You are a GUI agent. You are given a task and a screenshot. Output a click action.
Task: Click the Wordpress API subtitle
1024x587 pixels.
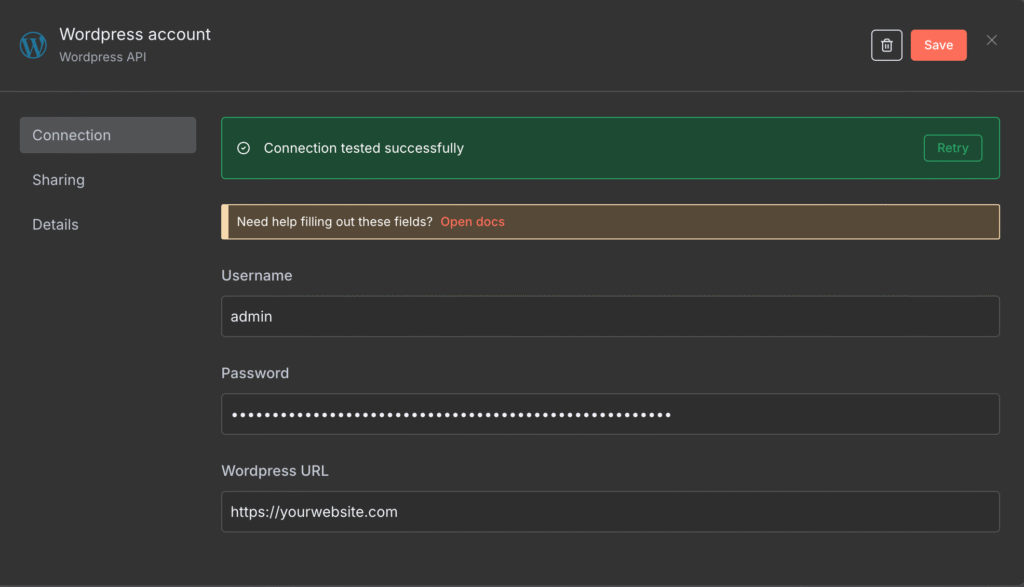coord(102,57)
